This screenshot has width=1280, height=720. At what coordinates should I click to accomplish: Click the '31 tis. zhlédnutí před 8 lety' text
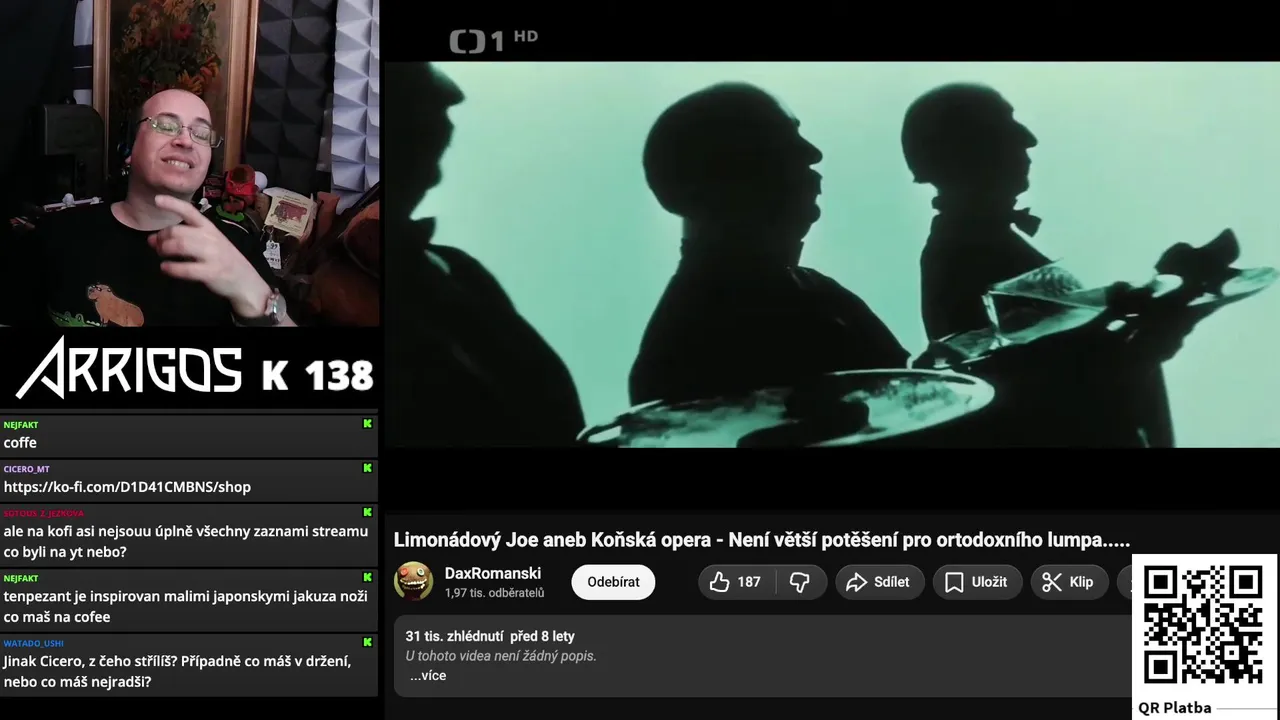pyautogui.click(x=490, y=636)
